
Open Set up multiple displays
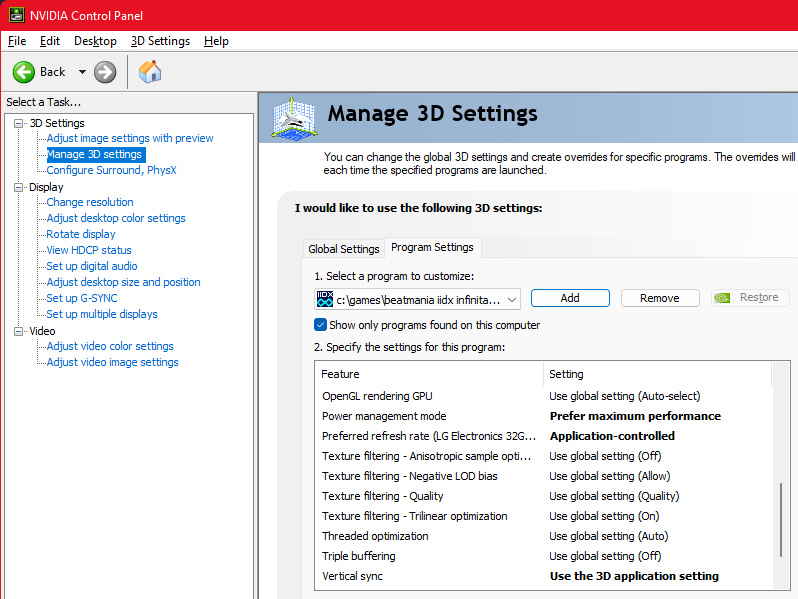(102, 315)
